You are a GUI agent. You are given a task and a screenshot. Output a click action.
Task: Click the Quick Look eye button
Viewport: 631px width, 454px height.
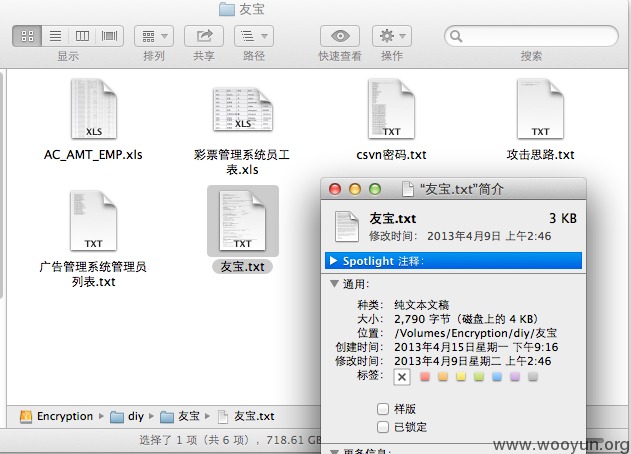tap(340, 36)
